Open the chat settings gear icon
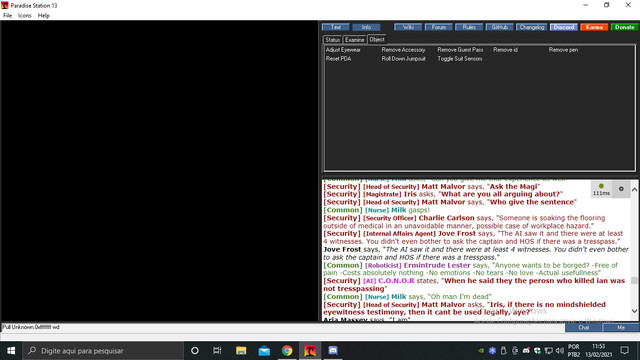Screen dimensions: 640x360 pos(621,189)
